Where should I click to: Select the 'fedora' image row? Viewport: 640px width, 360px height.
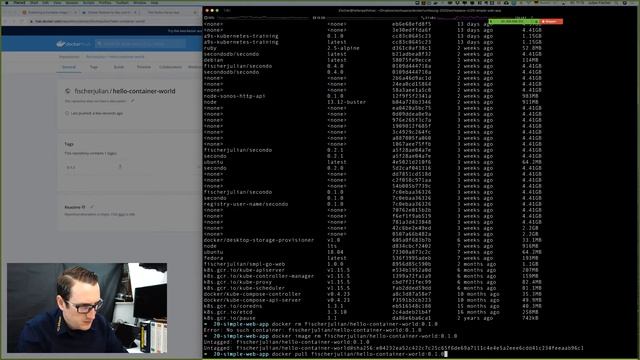372,258
